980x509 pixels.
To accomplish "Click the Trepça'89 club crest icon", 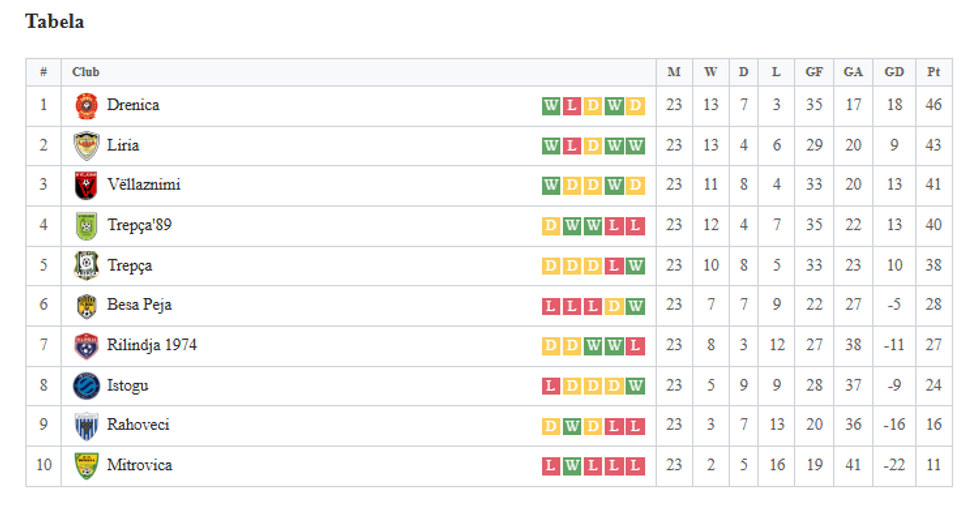I will (87, 226).
